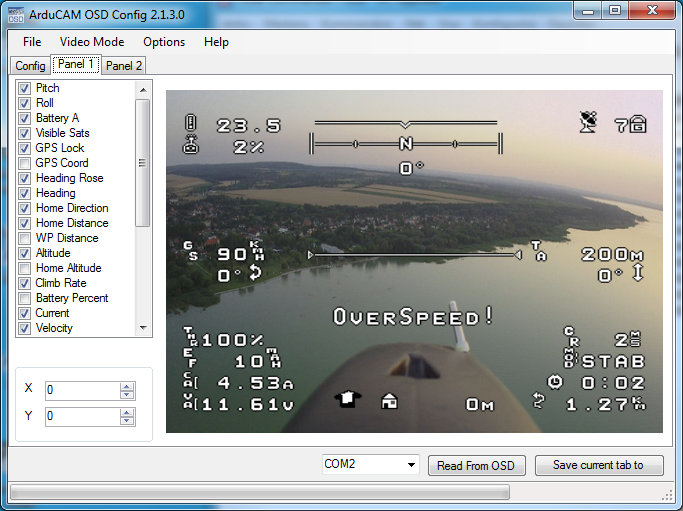Image resolution: width=683 pixels, height=511 pixels.
Task: Click the Read From OSD button
Action: [x=476, y=466]
